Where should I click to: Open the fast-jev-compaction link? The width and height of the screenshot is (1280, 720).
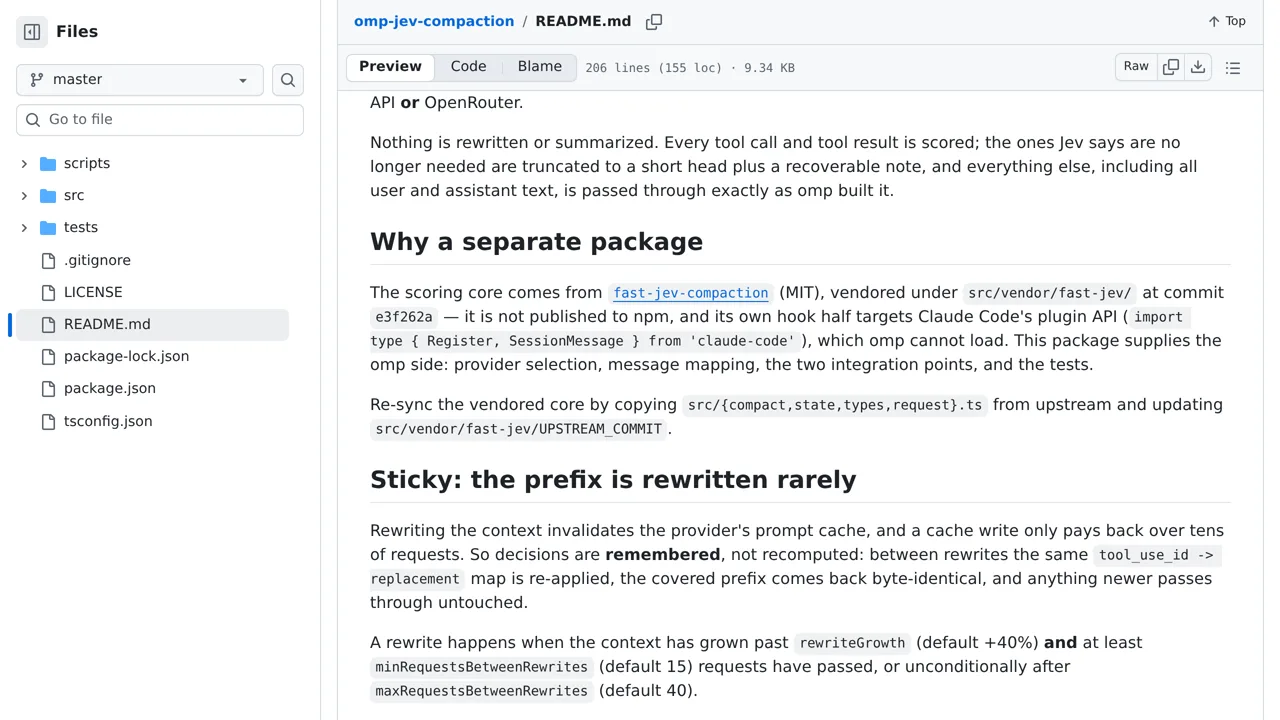(691, 293)
